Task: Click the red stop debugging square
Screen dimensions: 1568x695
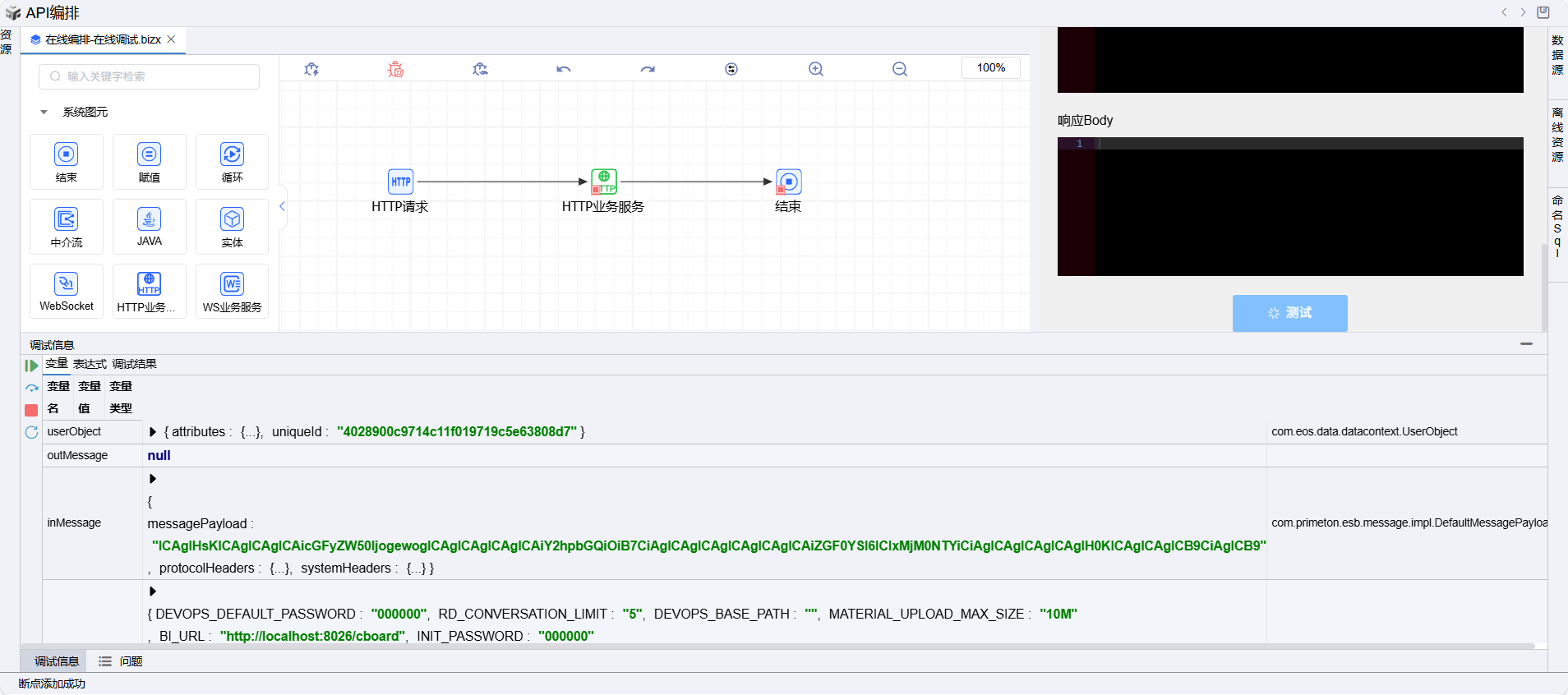Action: coord(31,410)
